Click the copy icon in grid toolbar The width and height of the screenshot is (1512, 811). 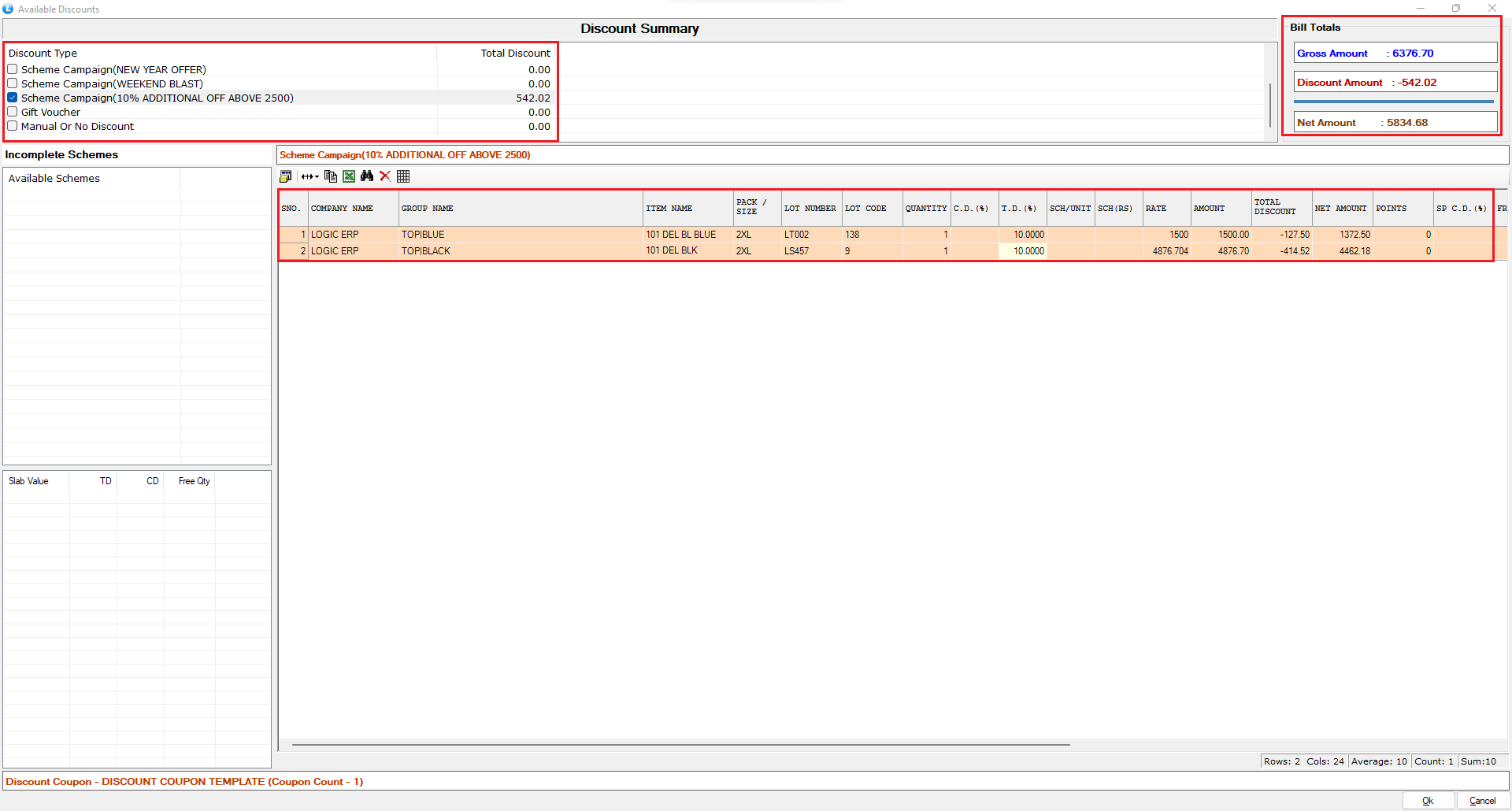coord(331,176)
